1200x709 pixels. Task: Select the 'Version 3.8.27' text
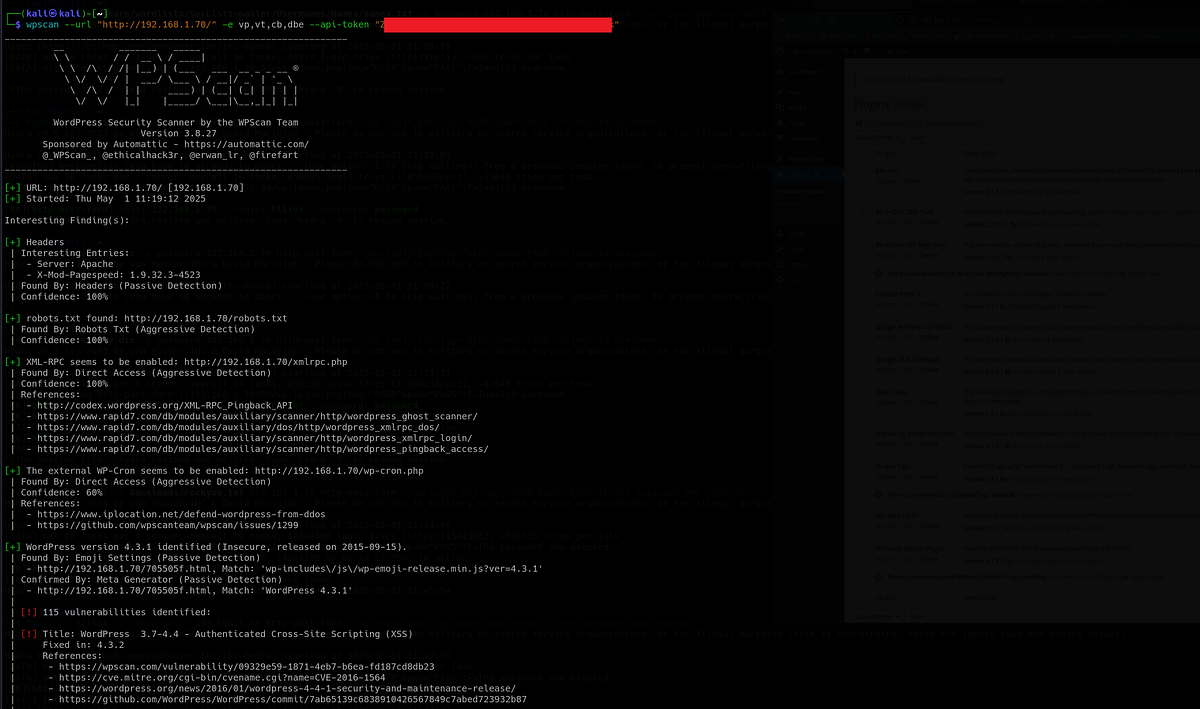pos(180,133)
